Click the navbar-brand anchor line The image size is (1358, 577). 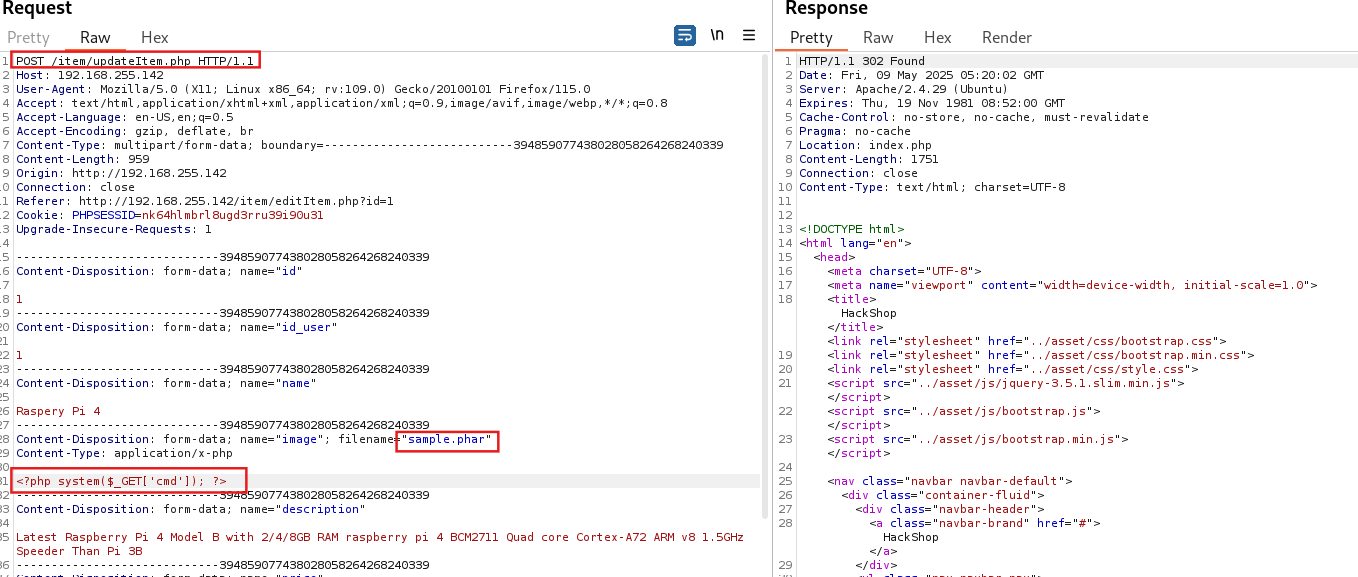coord(985,523)
